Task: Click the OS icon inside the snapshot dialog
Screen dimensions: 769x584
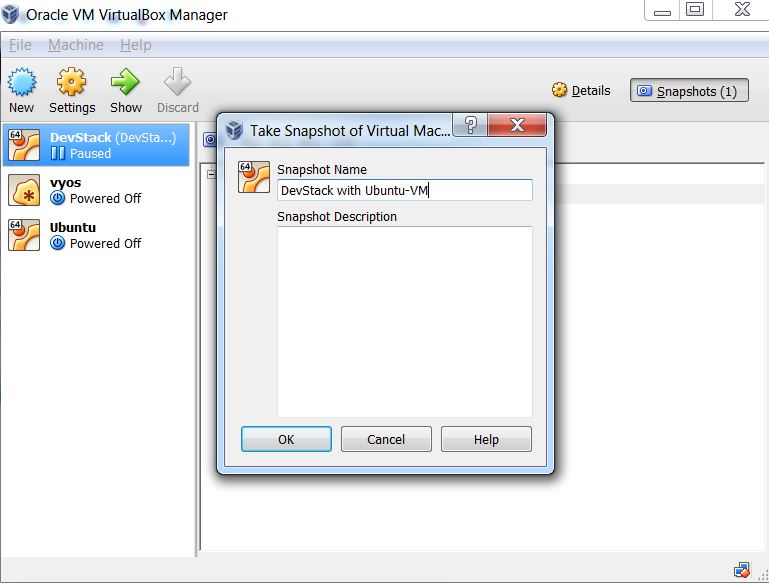Action: click(254, 177)
